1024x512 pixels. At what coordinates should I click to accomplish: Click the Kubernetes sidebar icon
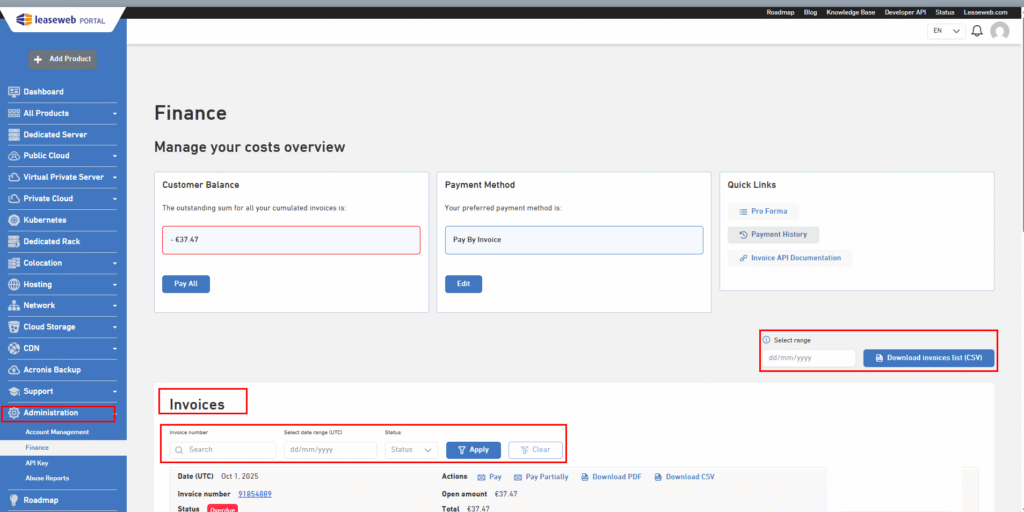tap(14, 220)
